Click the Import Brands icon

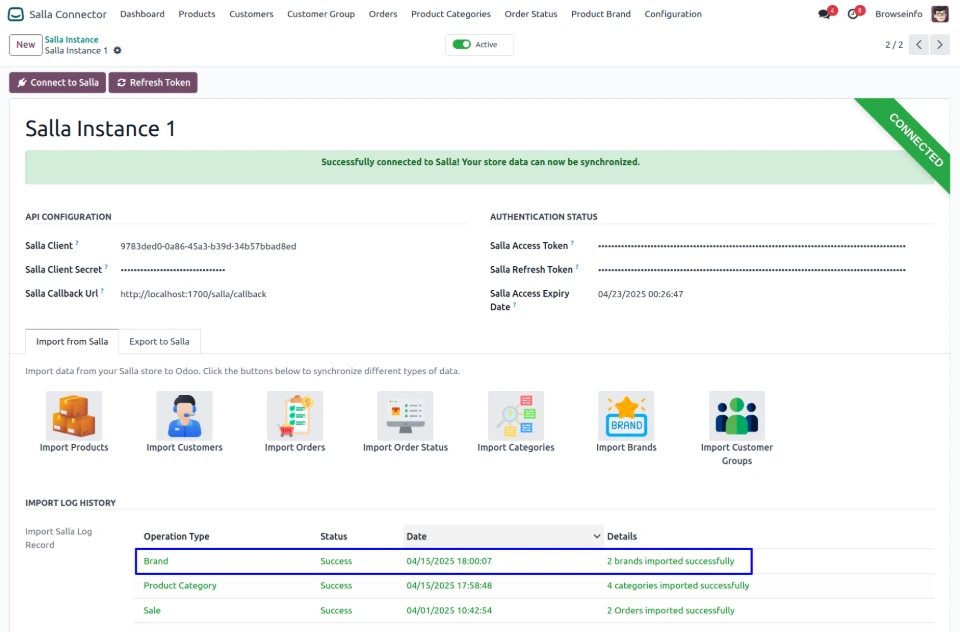point(626,415)
